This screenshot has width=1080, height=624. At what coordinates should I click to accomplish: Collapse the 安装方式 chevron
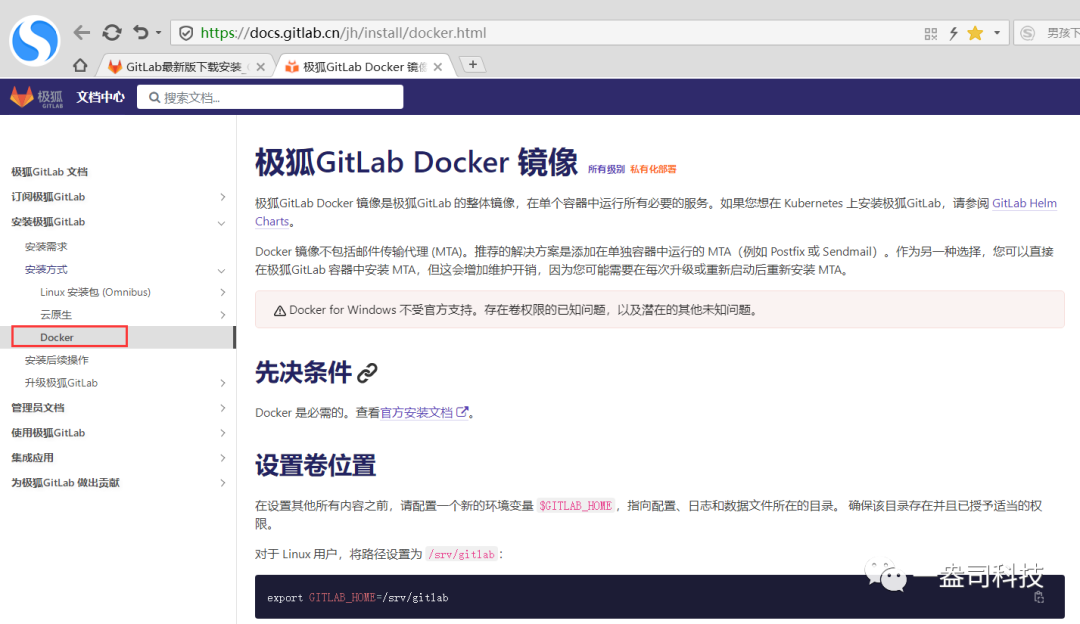(221, 271)
